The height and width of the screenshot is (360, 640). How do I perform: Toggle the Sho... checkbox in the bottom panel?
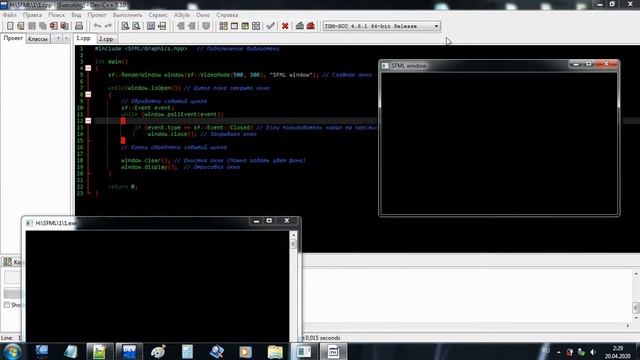pyautogui.click(x=7, y=305)
